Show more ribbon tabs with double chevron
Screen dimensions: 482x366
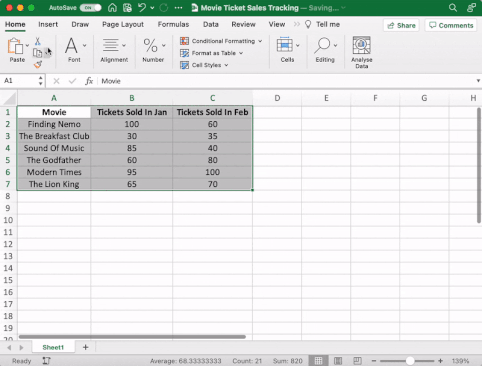click(297, 24)
